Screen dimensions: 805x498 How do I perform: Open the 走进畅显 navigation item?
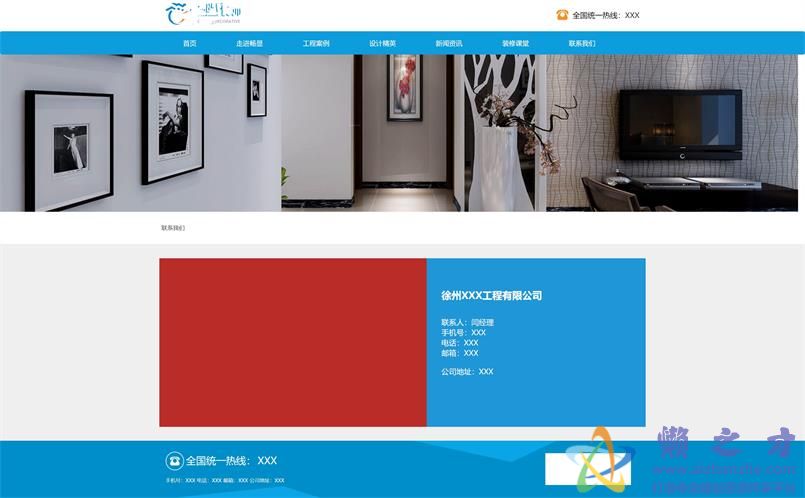click(250, 43)
